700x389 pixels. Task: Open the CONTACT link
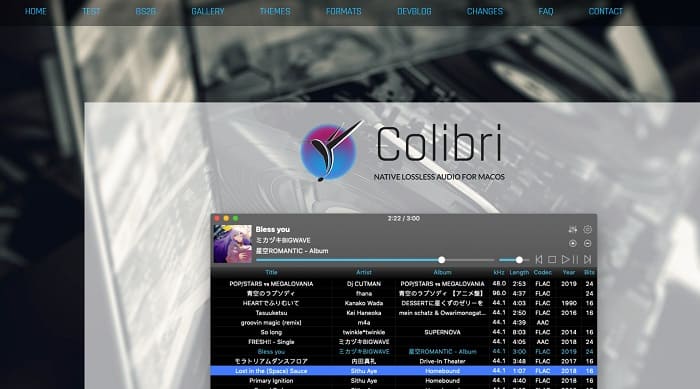tap(605, 12)
